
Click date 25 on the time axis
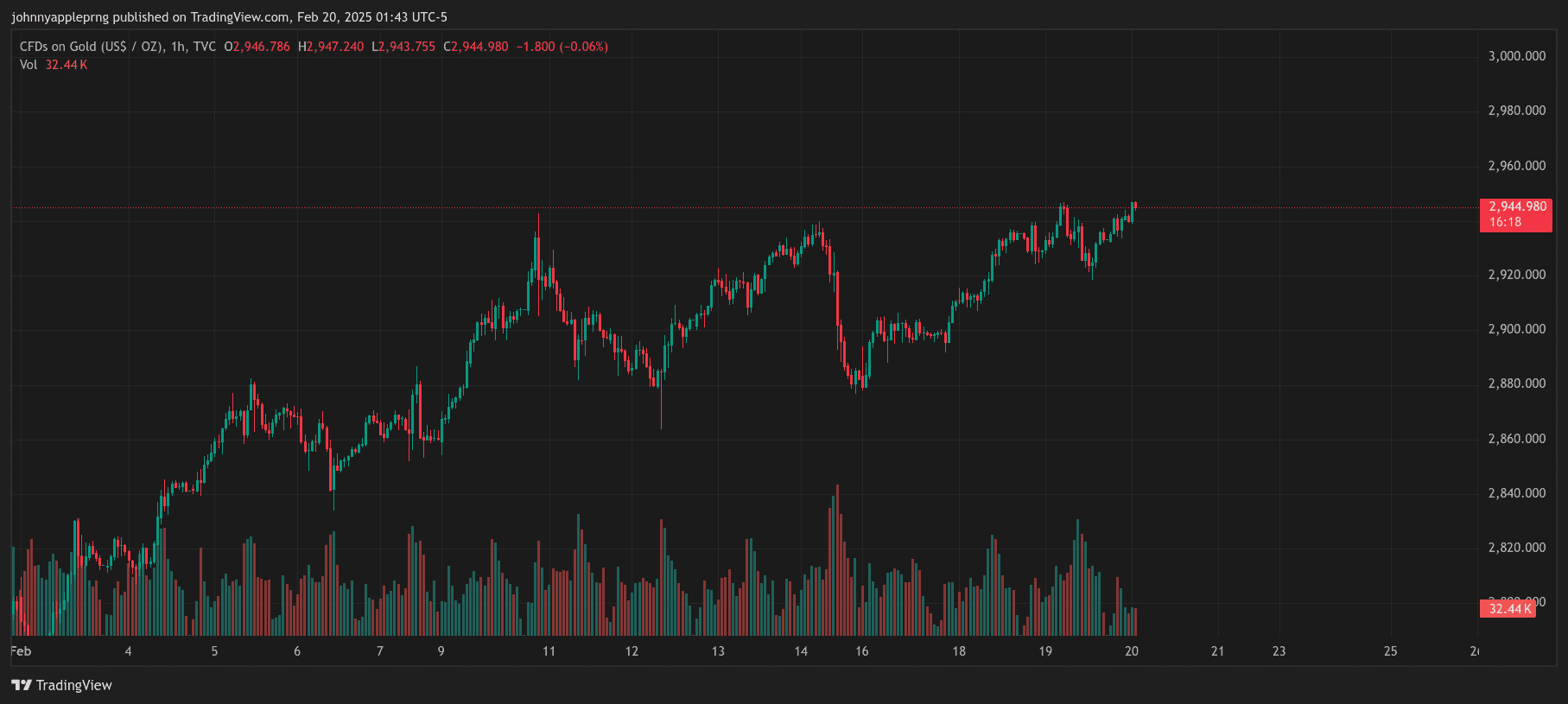(x=1390, y=651)
